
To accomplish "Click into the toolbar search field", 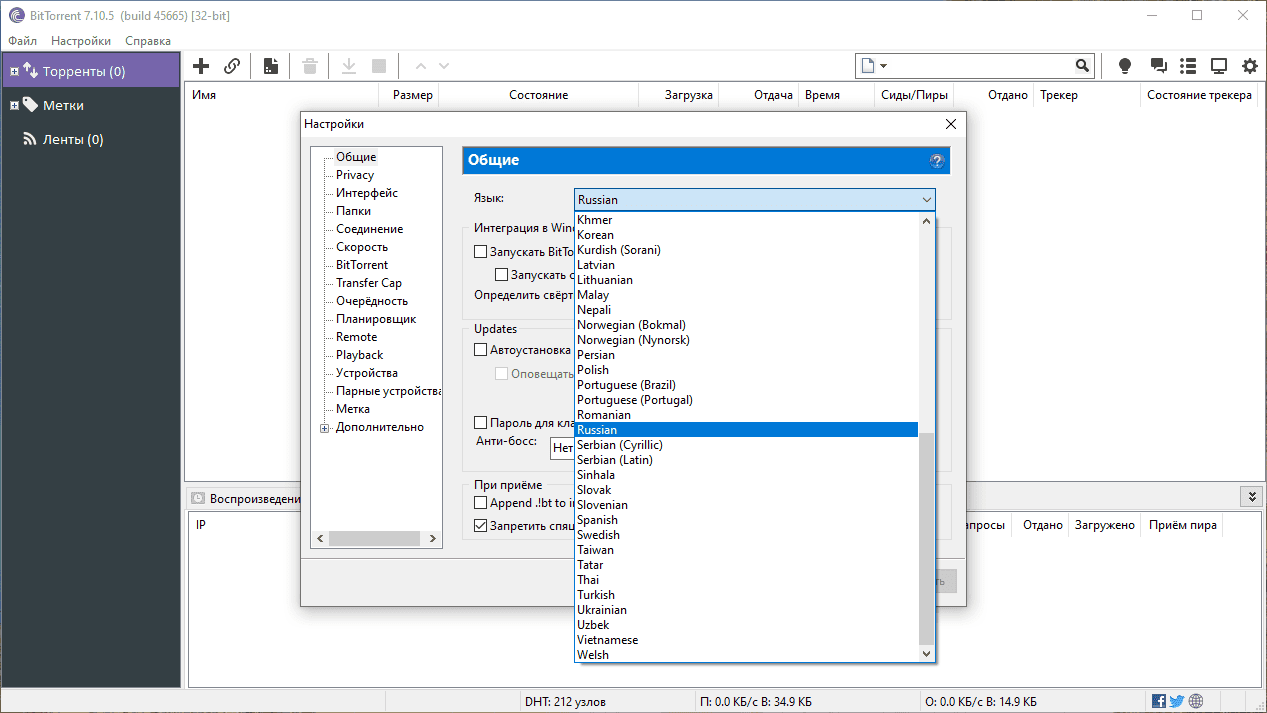I will 980,66.
